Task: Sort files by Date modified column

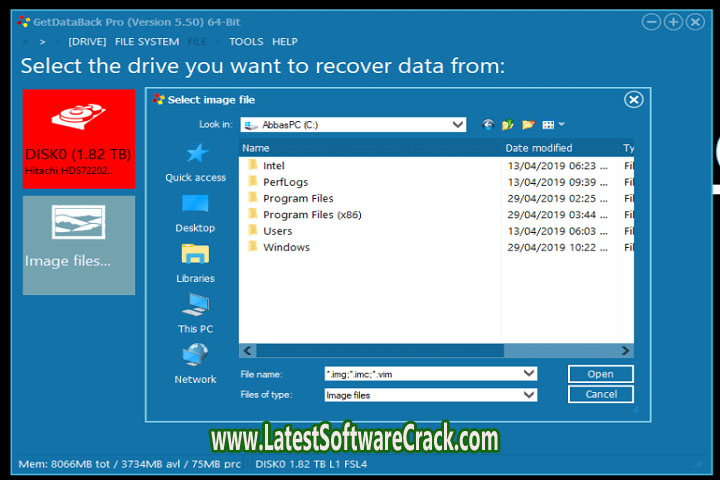Action: pos(558,148)
